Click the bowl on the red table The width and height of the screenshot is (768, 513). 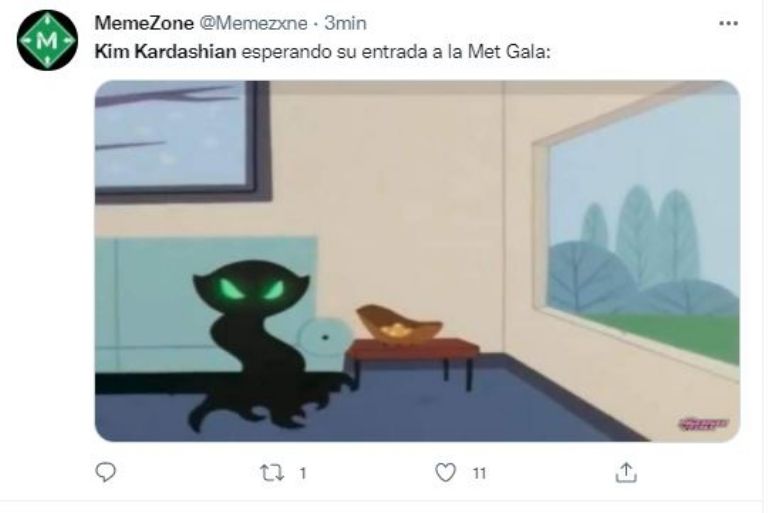coord(399,323)
